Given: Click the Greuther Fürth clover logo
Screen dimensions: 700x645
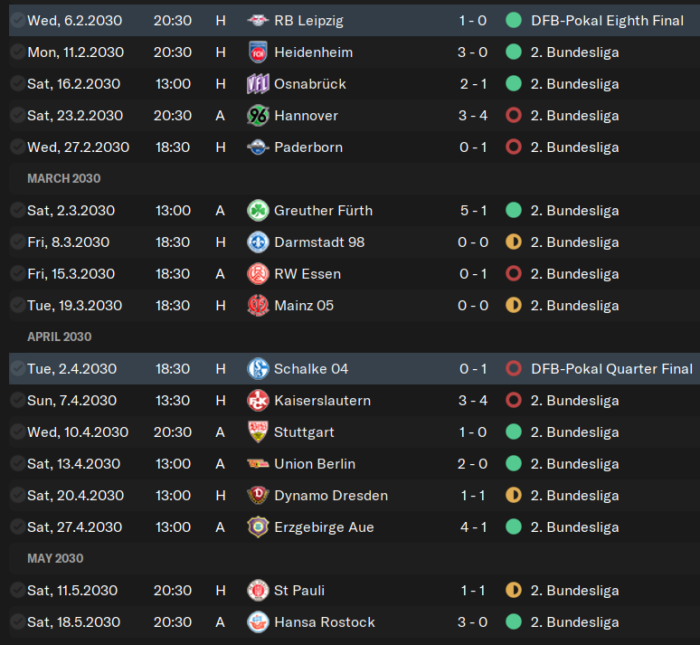Looking at the screenshot, I should 258,211.
